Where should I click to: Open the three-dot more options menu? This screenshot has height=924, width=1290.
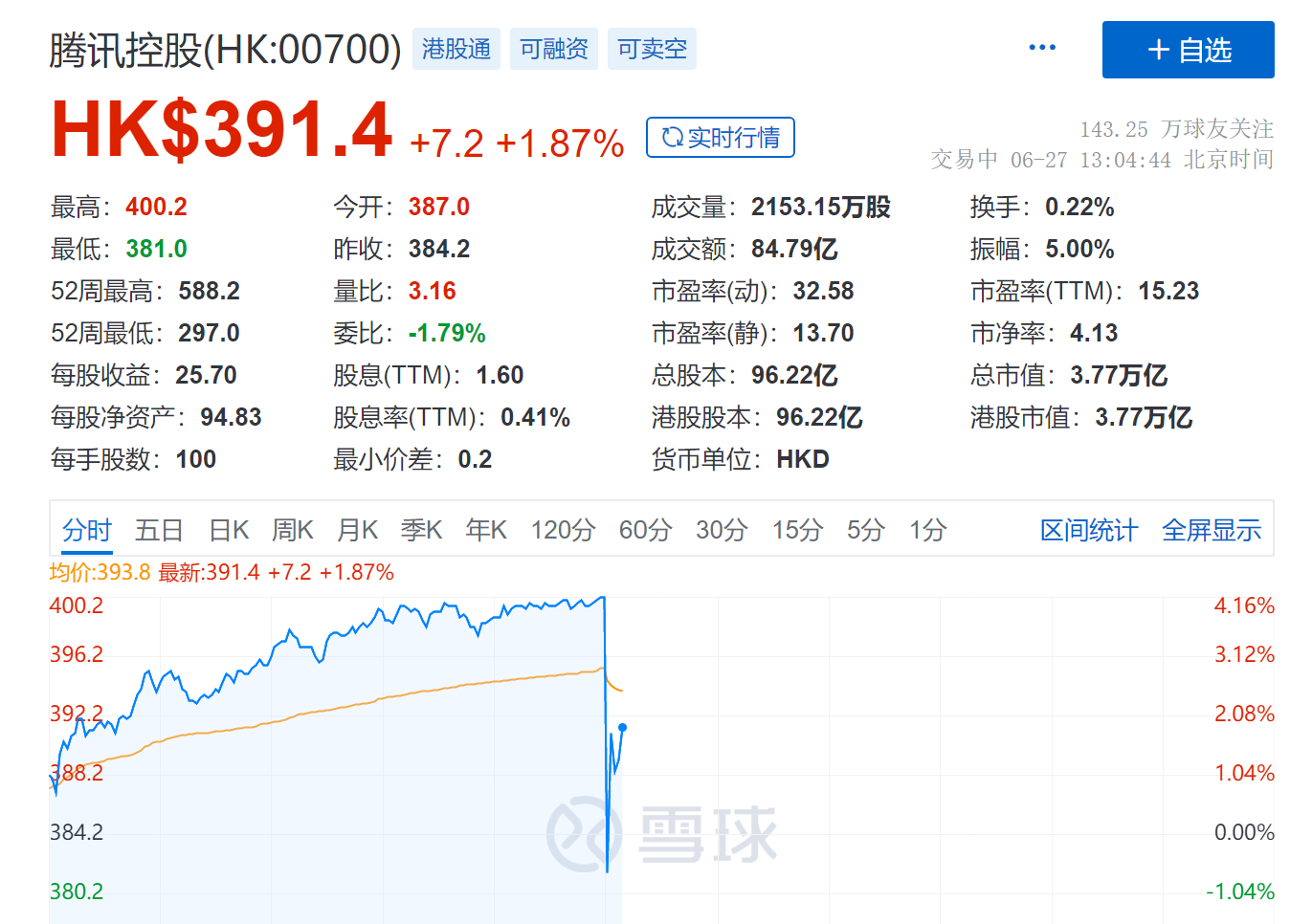[1042, 47]
